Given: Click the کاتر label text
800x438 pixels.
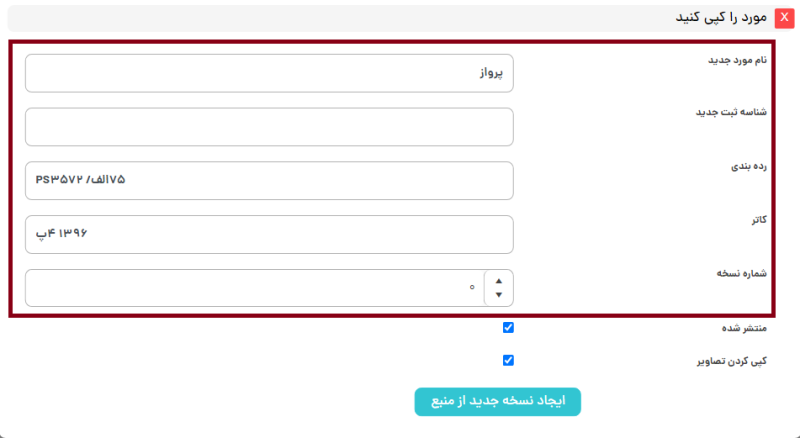Looking at the screenshot, I should [x=756, y=219].
